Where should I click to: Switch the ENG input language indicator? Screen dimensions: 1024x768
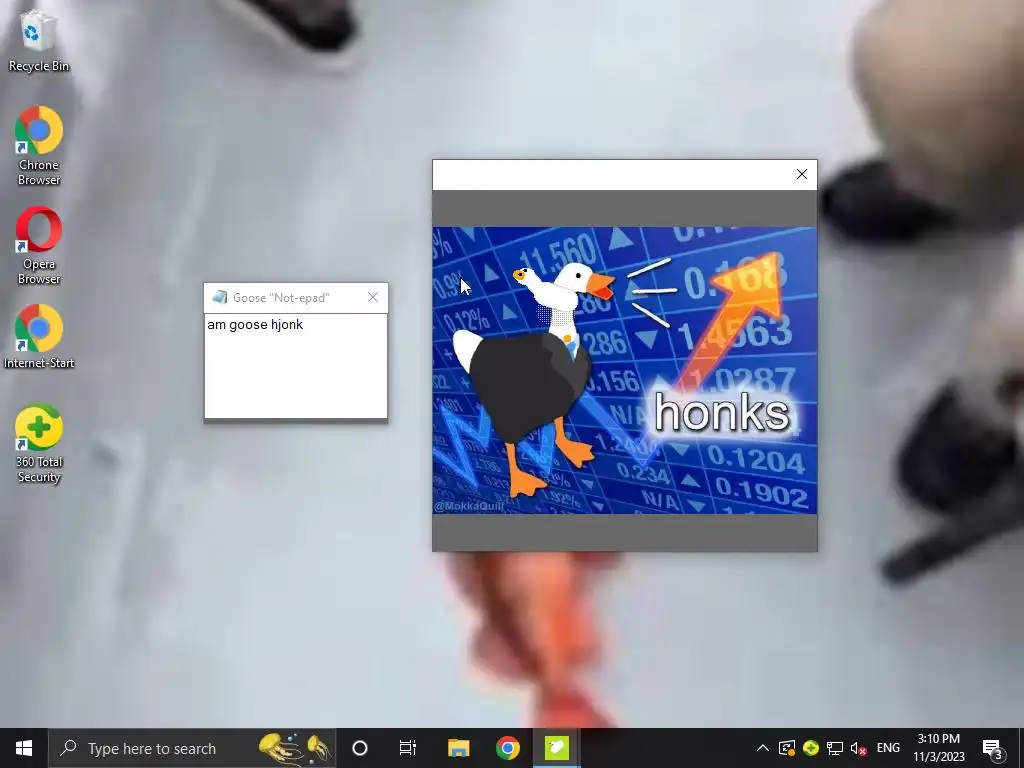pos(888,748)
